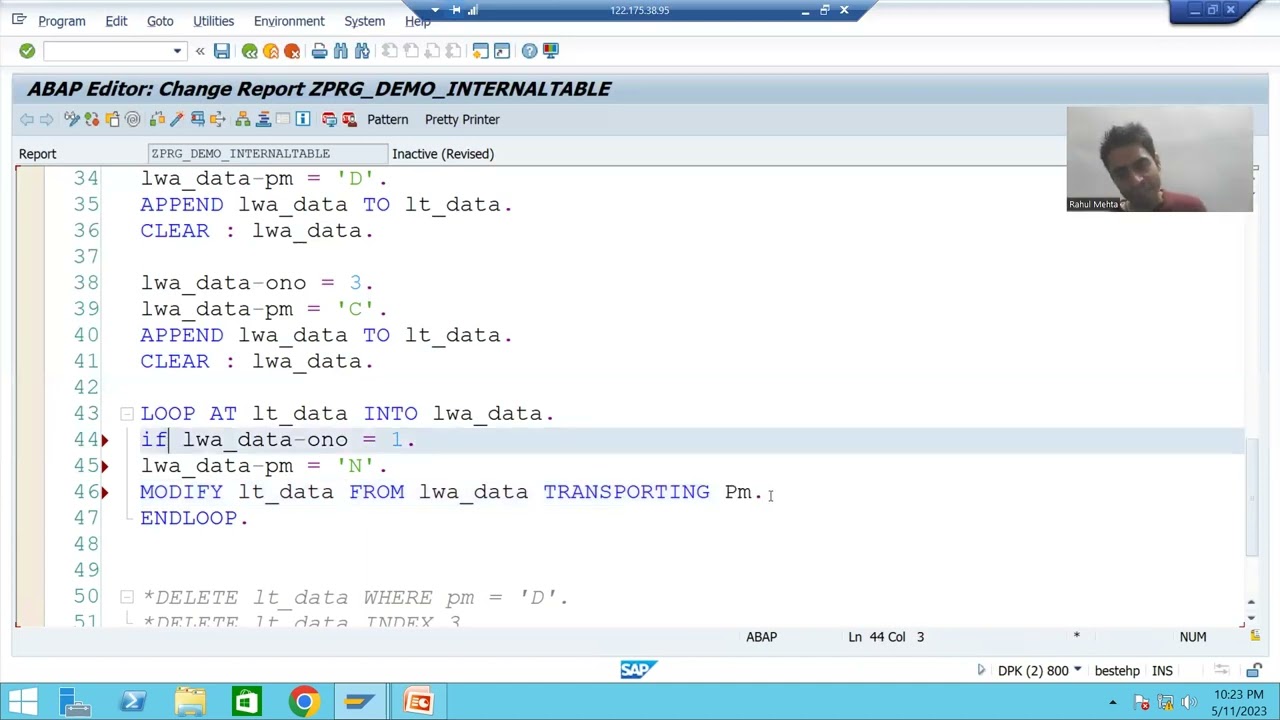Viewport: 1280px width, 720px height.
Task: Open the Edit menu
Action: pyautogui.click(x=116, y=21)
